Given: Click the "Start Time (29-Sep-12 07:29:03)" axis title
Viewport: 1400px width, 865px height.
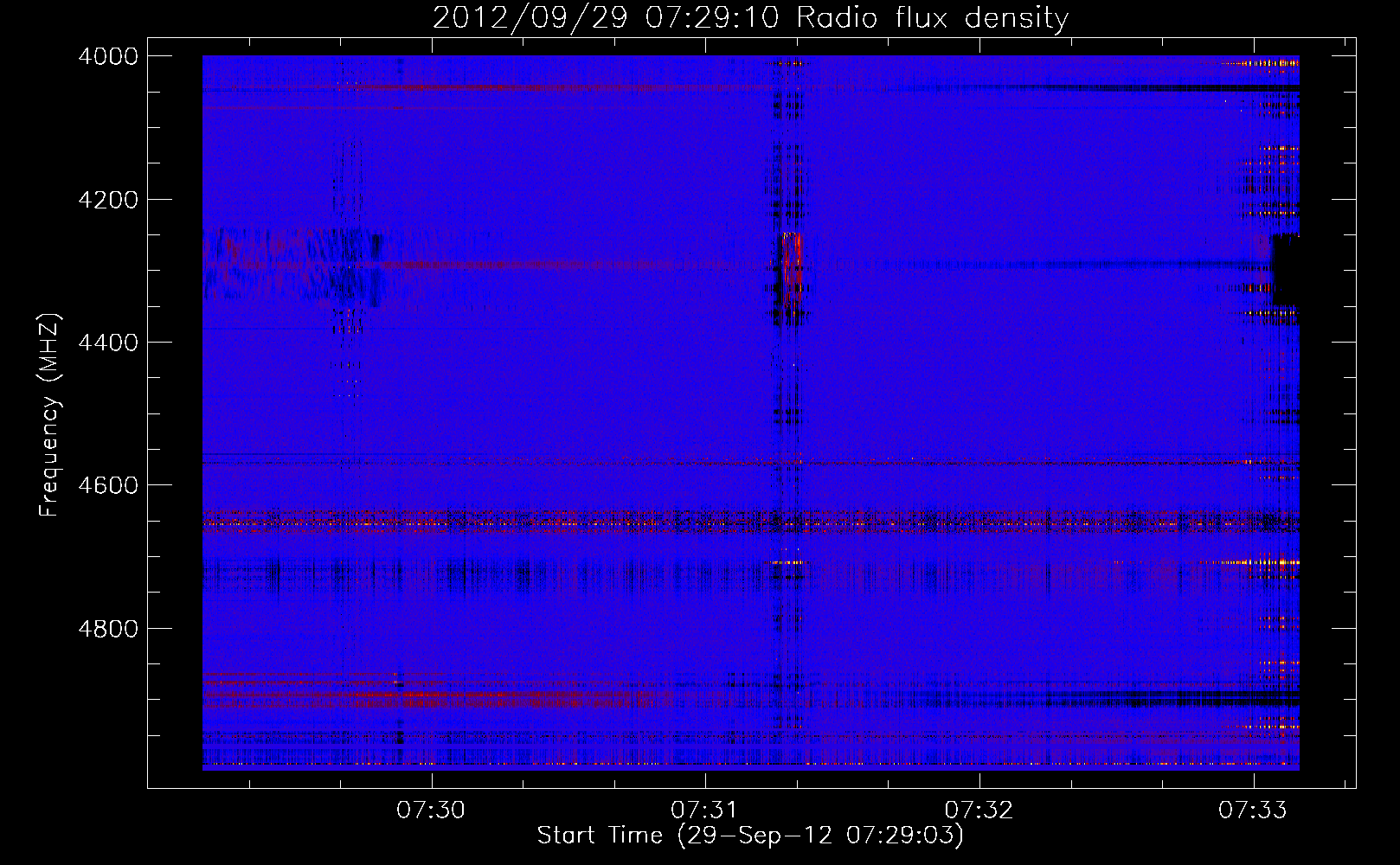Looking at the screenshot, I should coord(750,836).
